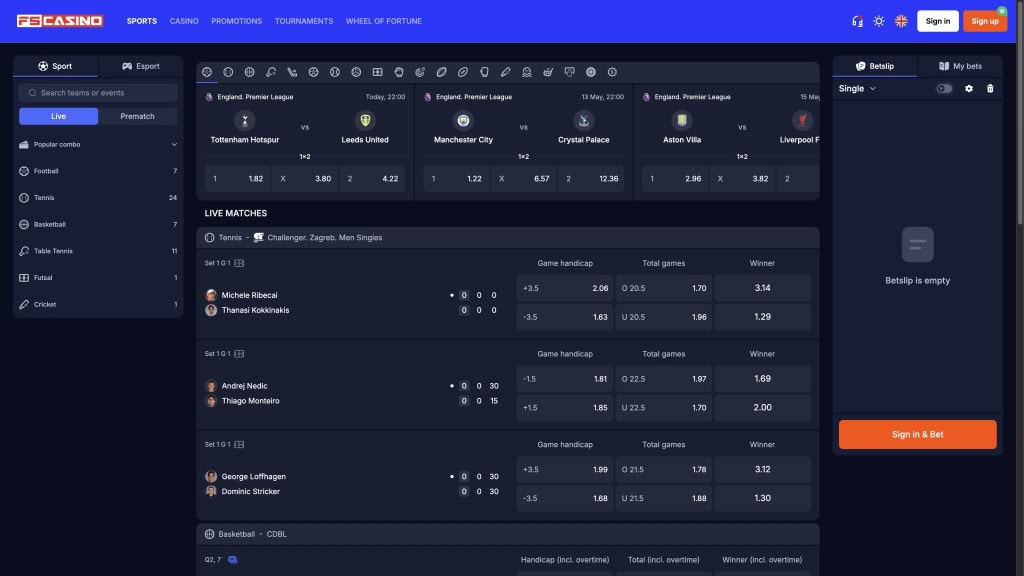This screenshot has height=576, width=1024.
Task: Open Single bet type dropdown
Action: 857,88
